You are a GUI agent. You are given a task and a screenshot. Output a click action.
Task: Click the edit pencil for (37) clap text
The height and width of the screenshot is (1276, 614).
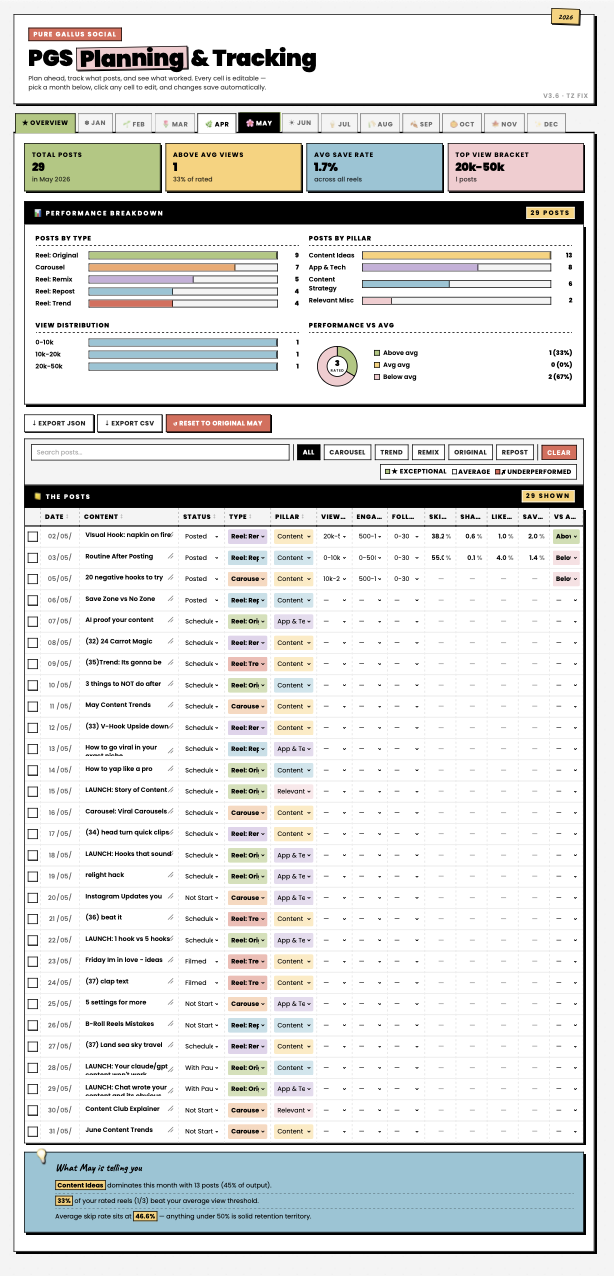(x=171, y=981)
